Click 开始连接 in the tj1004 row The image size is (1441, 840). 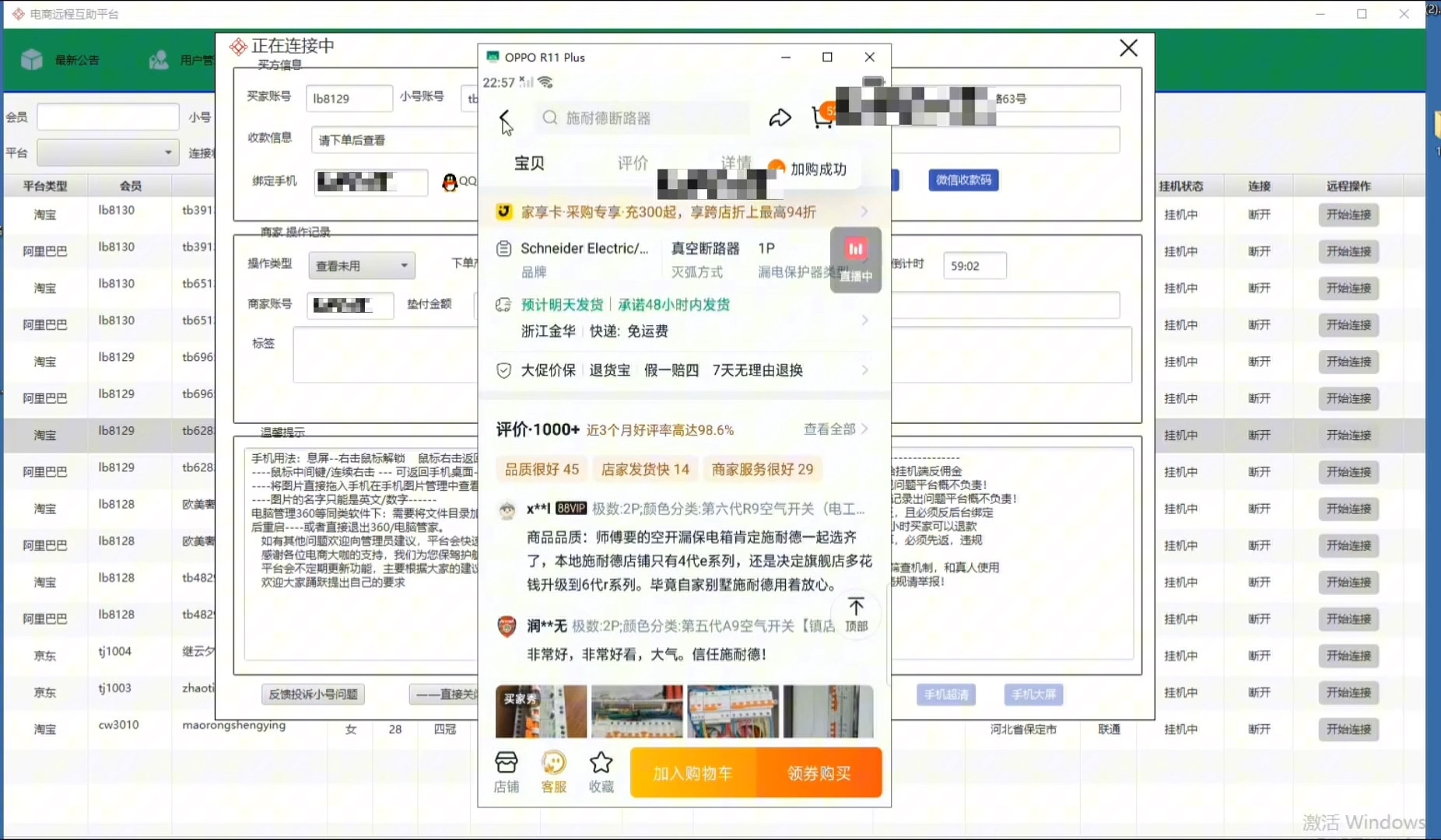coord(1348,656)
